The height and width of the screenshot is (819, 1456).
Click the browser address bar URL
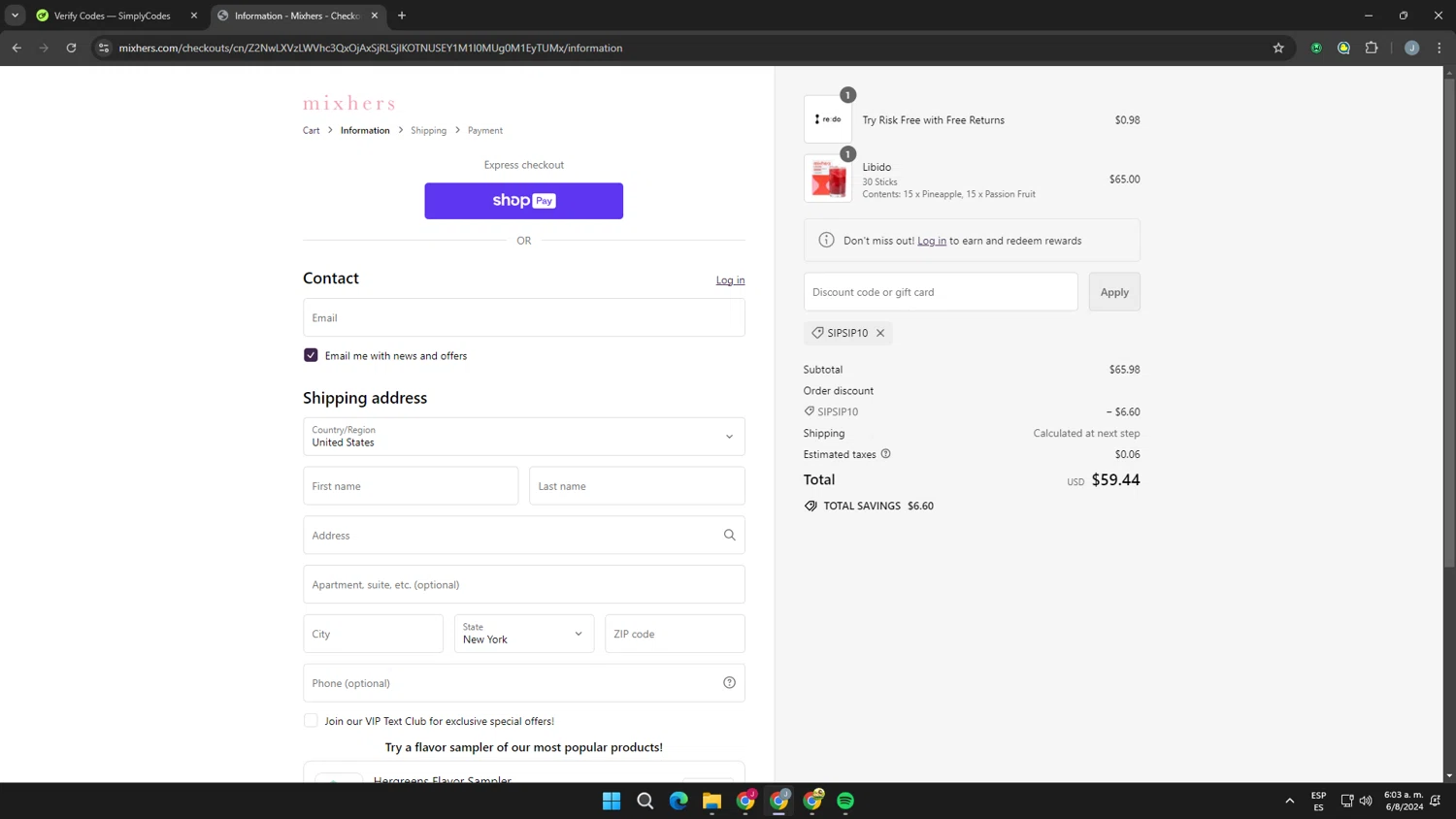click(371, 48)
